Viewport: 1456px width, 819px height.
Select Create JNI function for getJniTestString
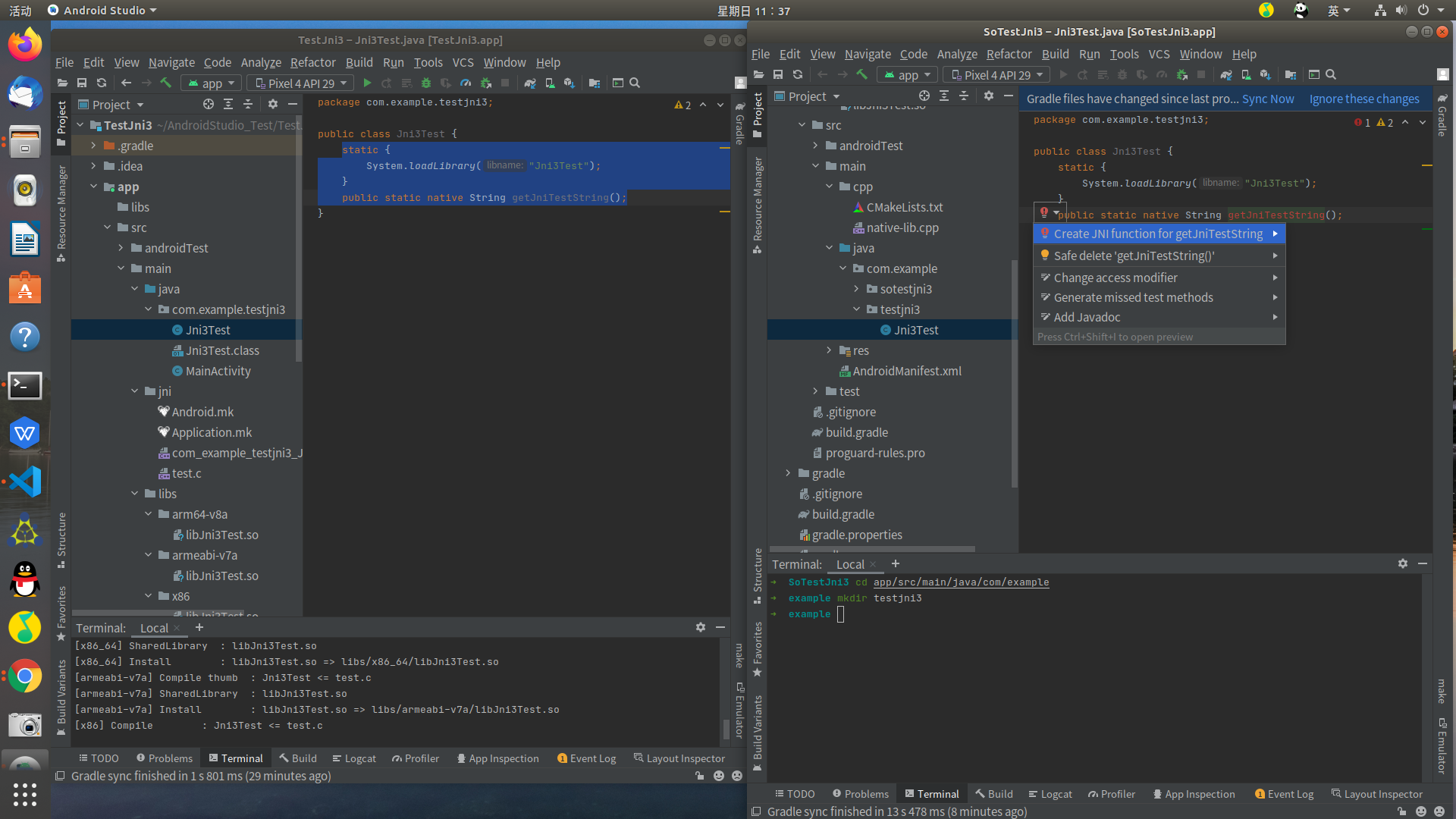click(1159, 234)
